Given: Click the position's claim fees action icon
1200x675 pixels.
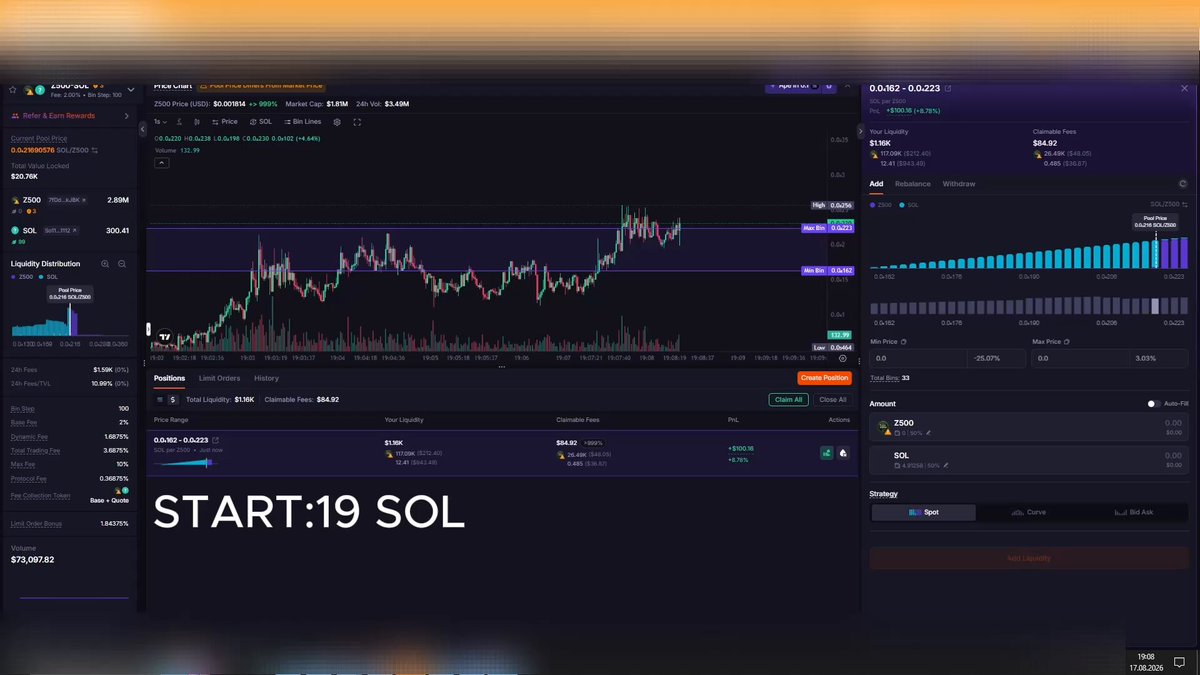Looking at the screenshot, I should point(844,453).
